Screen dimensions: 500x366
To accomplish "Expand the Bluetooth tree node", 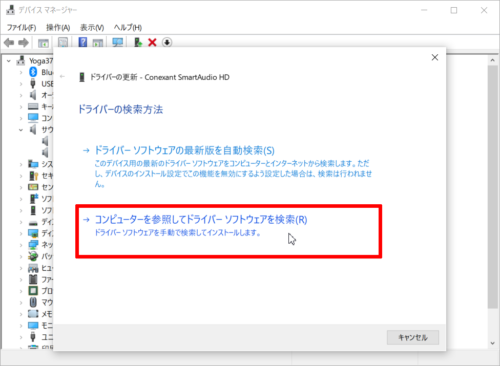I will [x=21, y=72].
